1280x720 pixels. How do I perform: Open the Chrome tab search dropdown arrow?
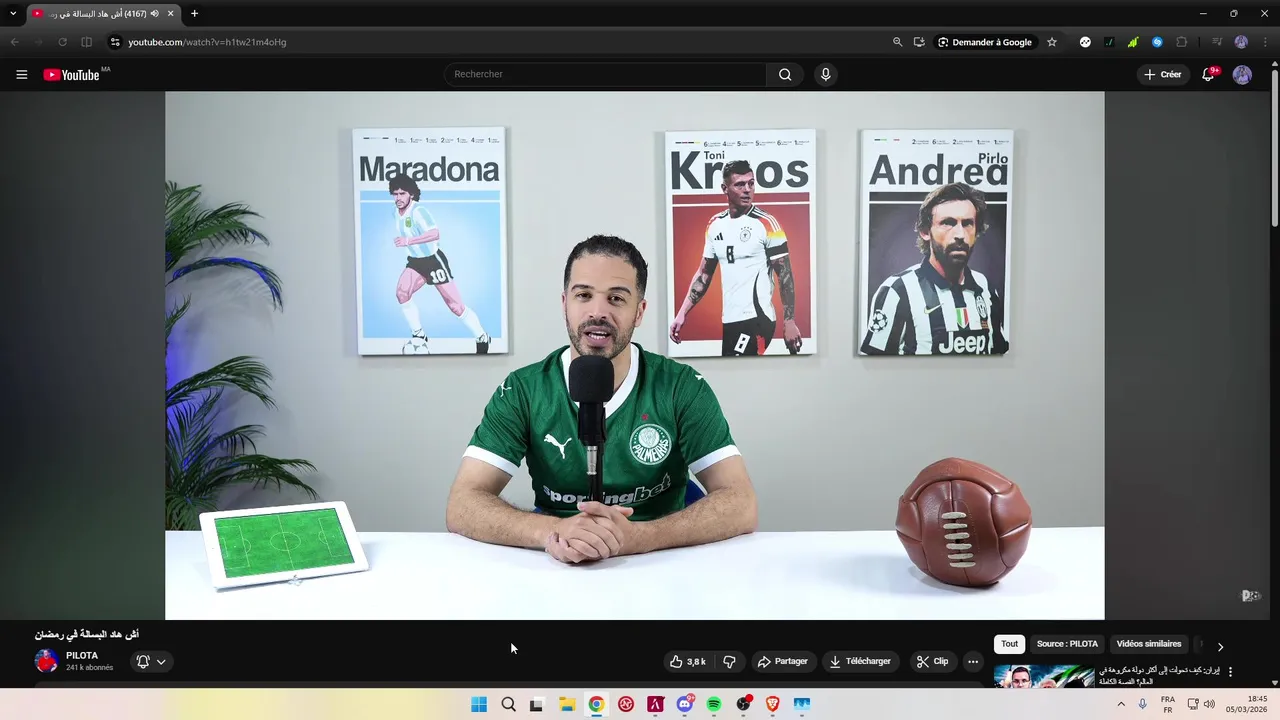tap(13, 14)
